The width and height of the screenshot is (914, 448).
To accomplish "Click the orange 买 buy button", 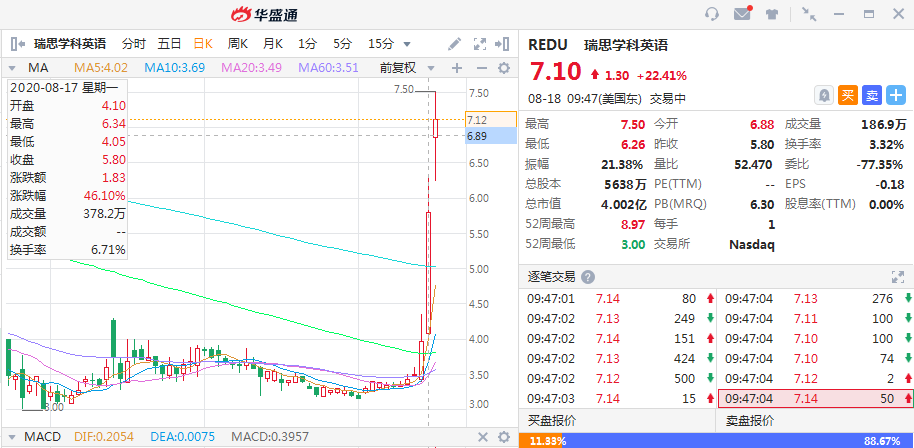I will pos(848,96).
